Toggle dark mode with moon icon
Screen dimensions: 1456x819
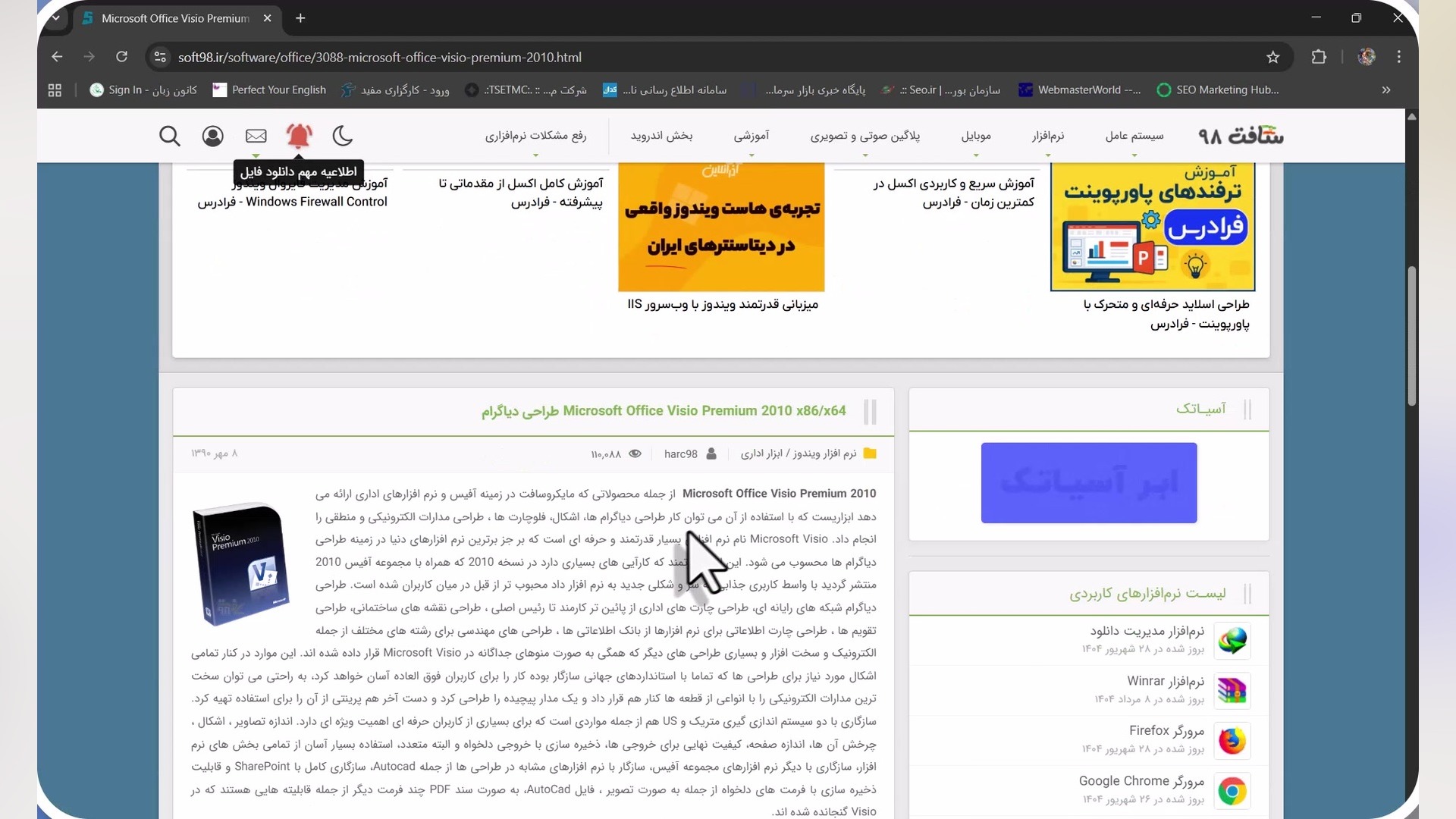point(343,136)
